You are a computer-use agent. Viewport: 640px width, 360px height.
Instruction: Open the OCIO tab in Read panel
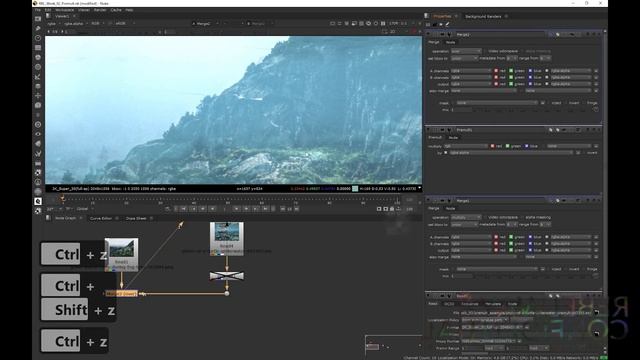click(449, 304)
